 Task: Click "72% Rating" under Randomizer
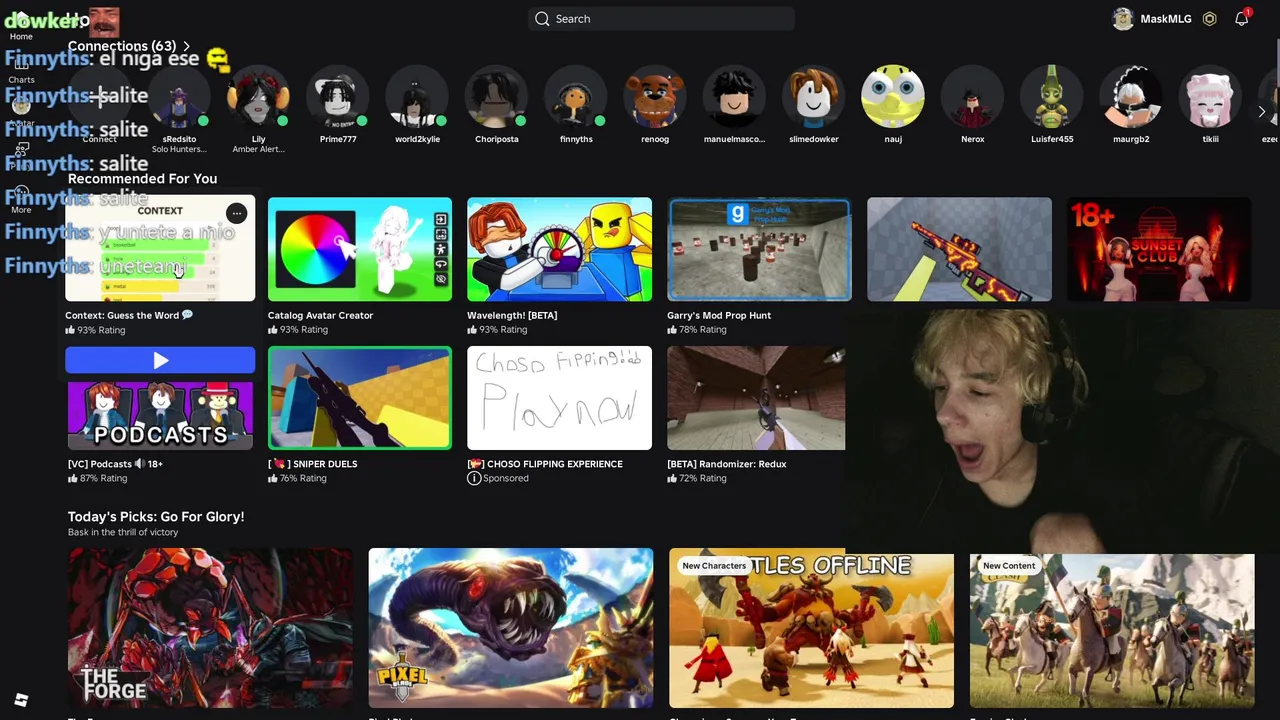[x=697, y=478]
